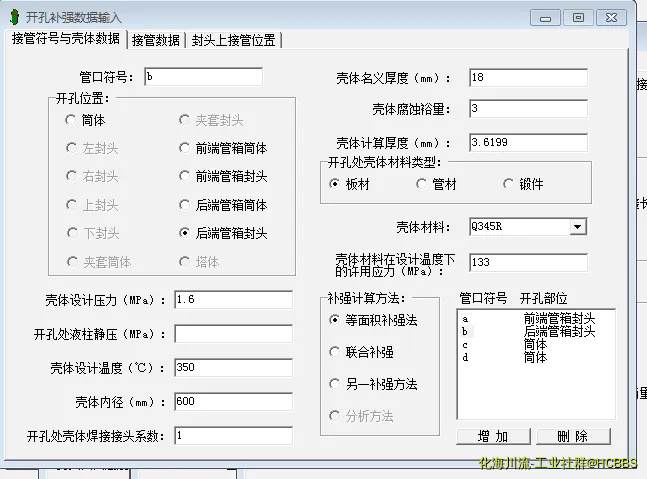Click the 管口符号 input field
The width and height of the screenshot is (647, 479).
coord(203,77)
